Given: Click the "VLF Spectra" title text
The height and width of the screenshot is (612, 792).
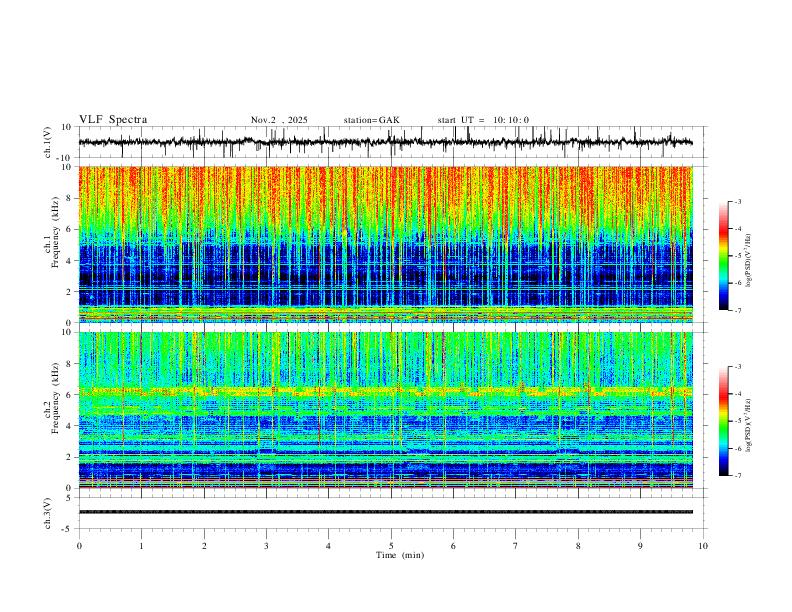Looking at the screenshot, I should [113, 120].
